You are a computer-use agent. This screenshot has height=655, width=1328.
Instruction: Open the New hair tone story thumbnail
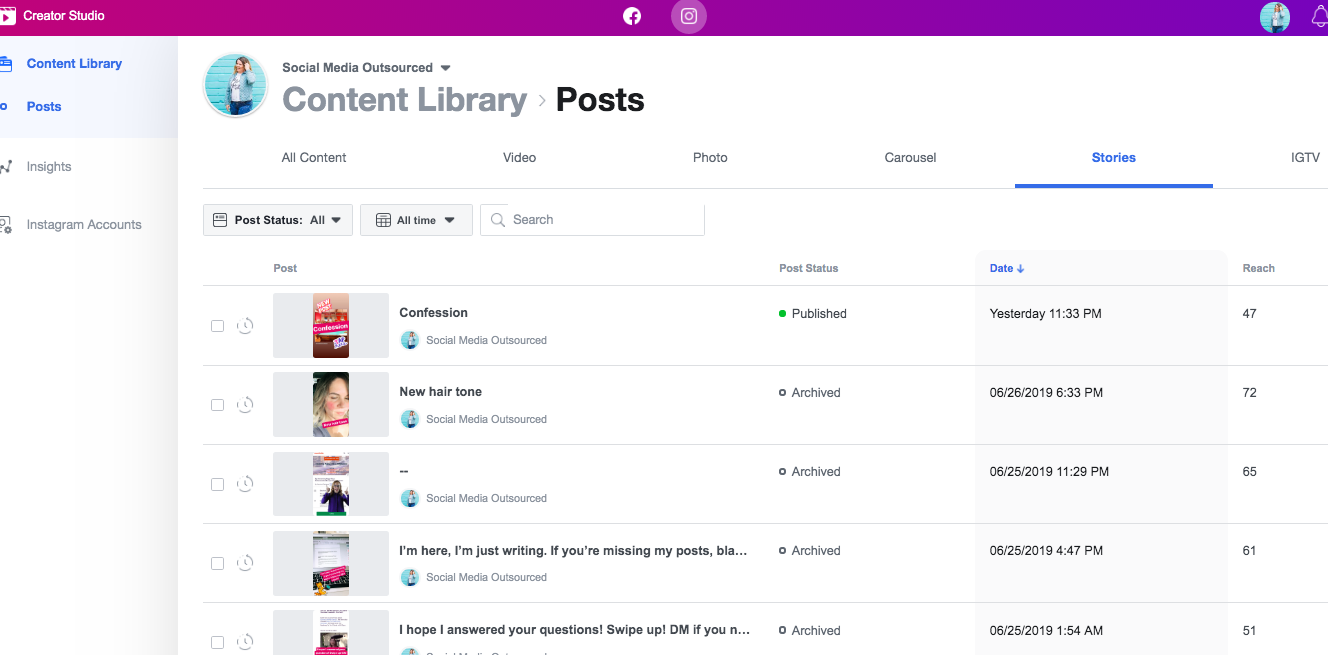click(331, 404)
